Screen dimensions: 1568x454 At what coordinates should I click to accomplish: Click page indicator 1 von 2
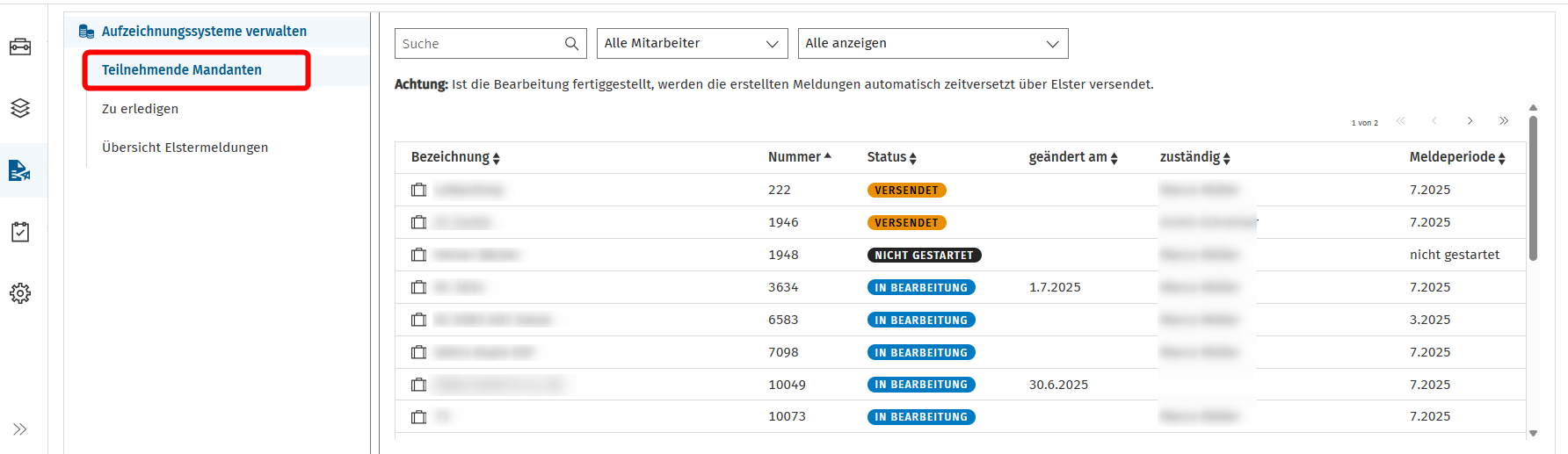pyautogui.click(x=1364, y=123)
